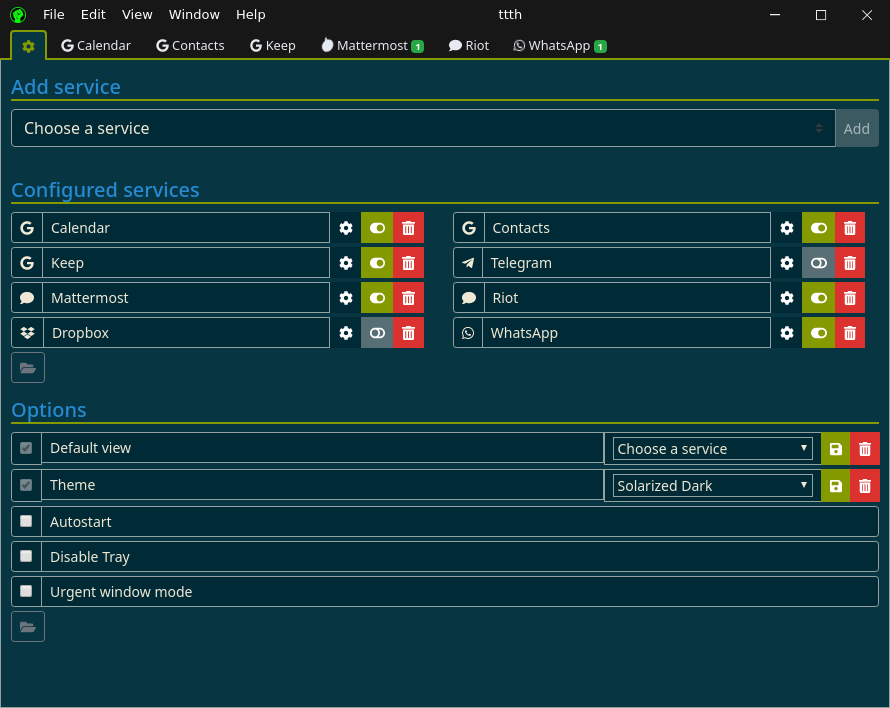Image resolution: width=890 pixels, height=708 pixels.
Task: Open folder icon below Options list
Action: click(x=28, y=627)
